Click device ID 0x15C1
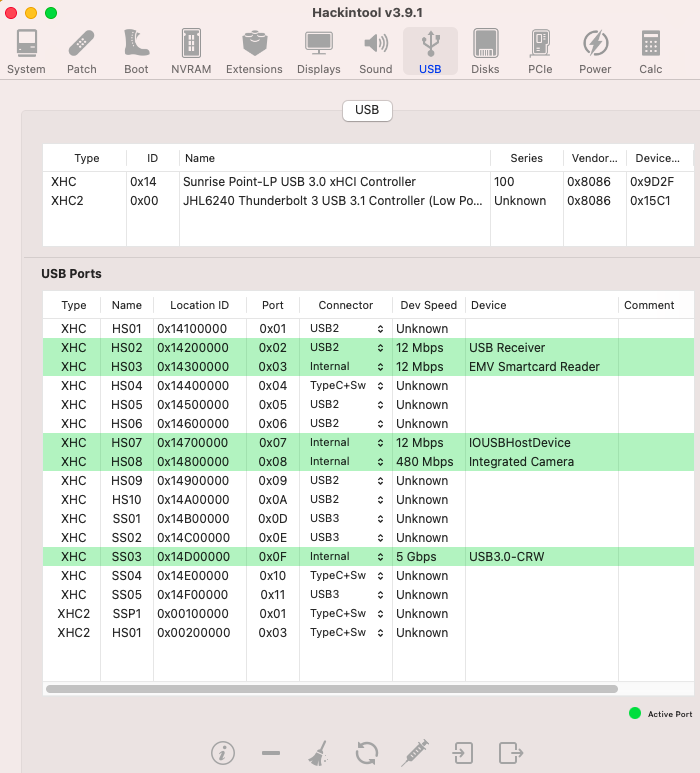The image size is (700, 773). [x=650, y=201]
